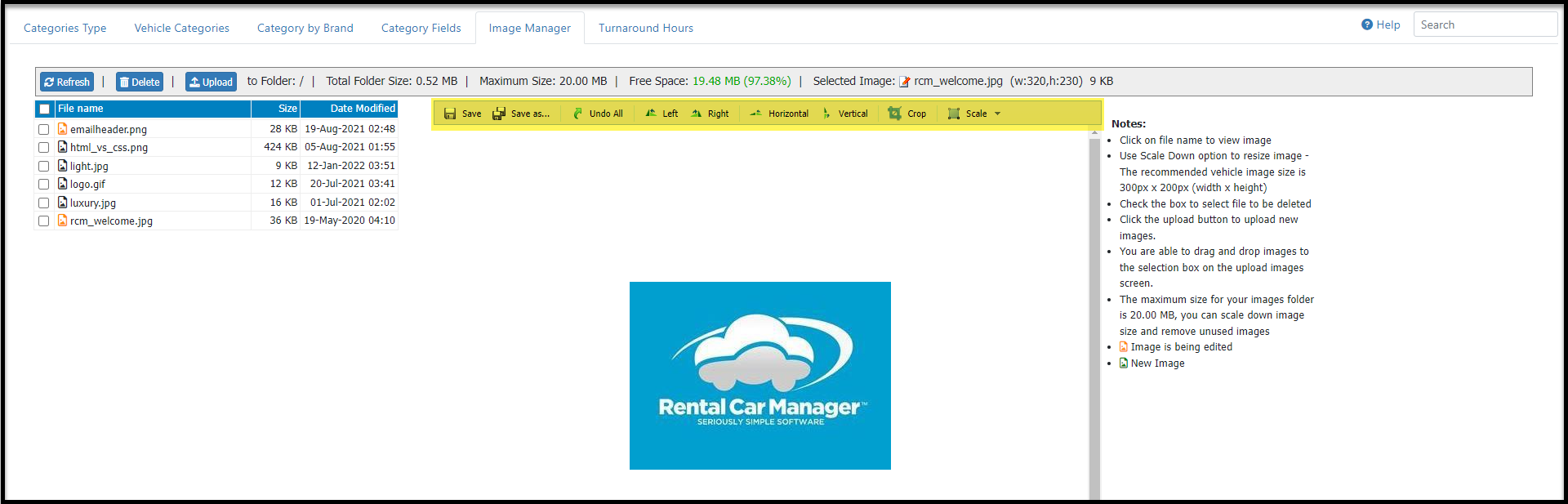Rotate image Right
The image size is (1568, 504).
click(710, 114)
